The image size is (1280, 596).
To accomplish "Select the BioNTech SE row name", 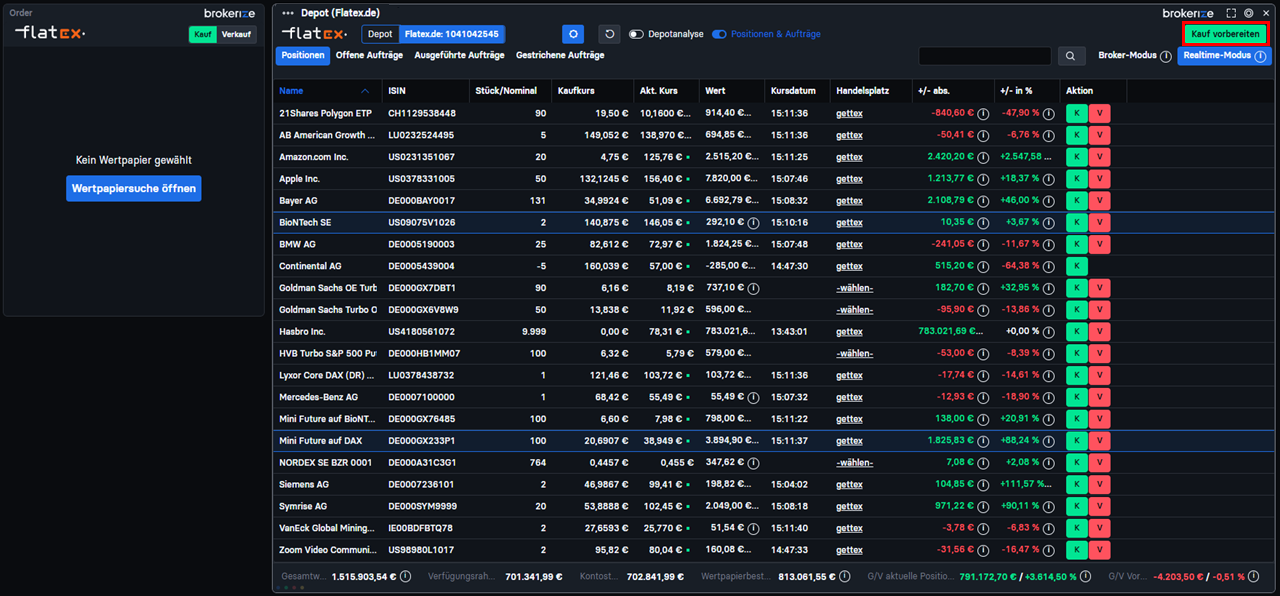I will (x=305, y=222).
